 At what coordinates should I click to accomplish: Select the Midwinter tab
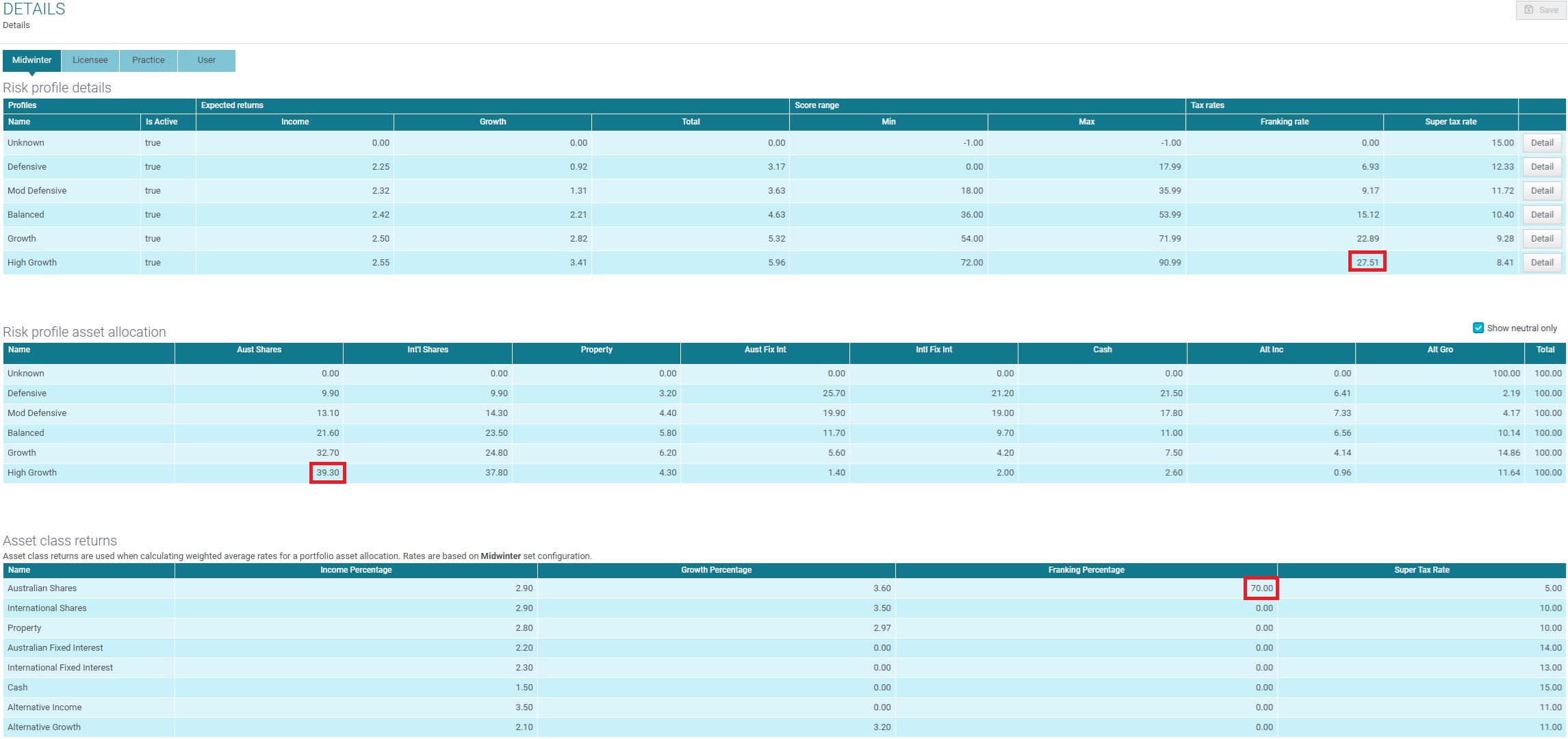(x=31, y=60)
